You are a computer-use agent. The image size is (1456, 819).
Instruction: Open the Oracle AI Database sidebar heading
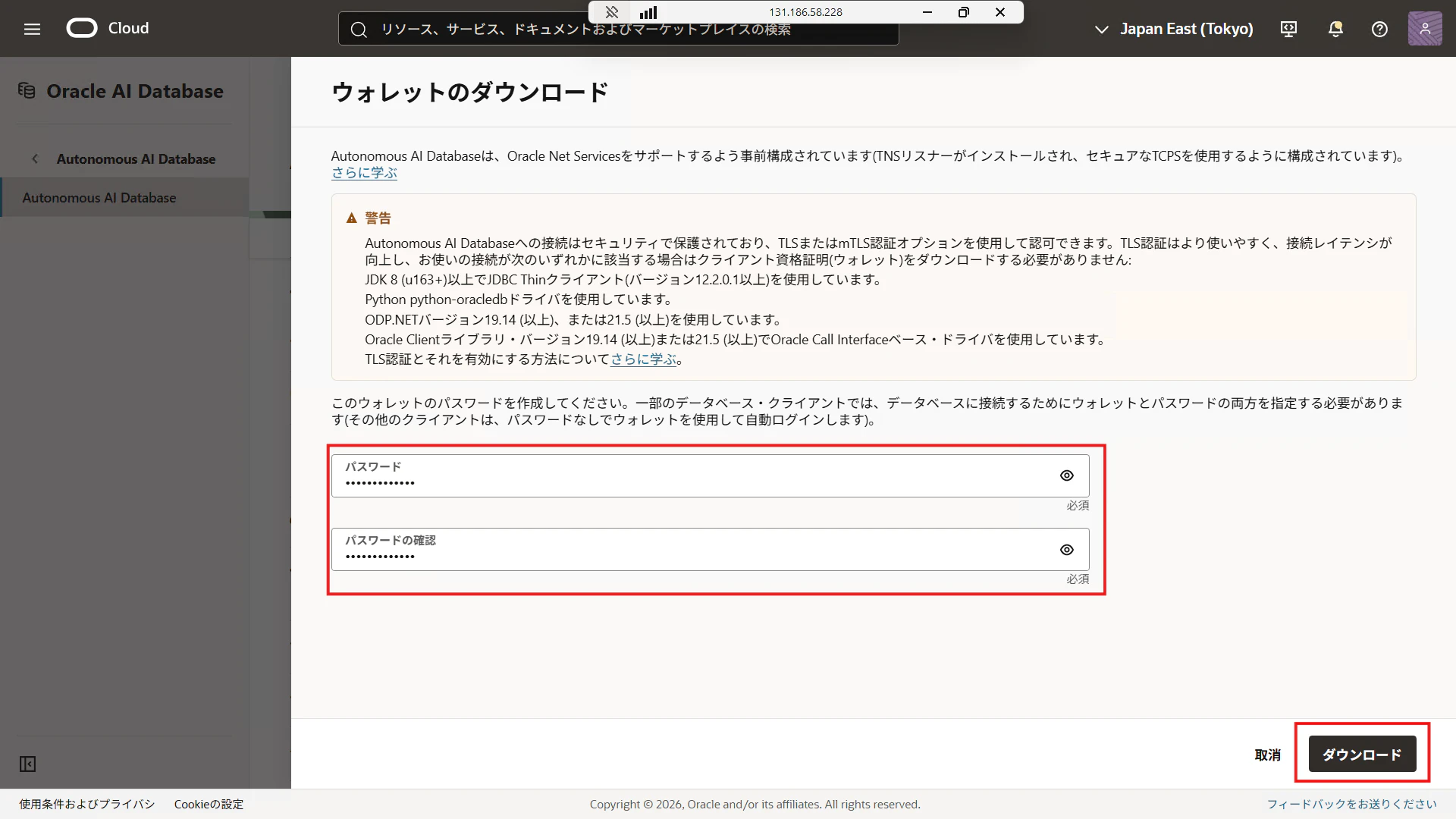click(x=135, y=91)
